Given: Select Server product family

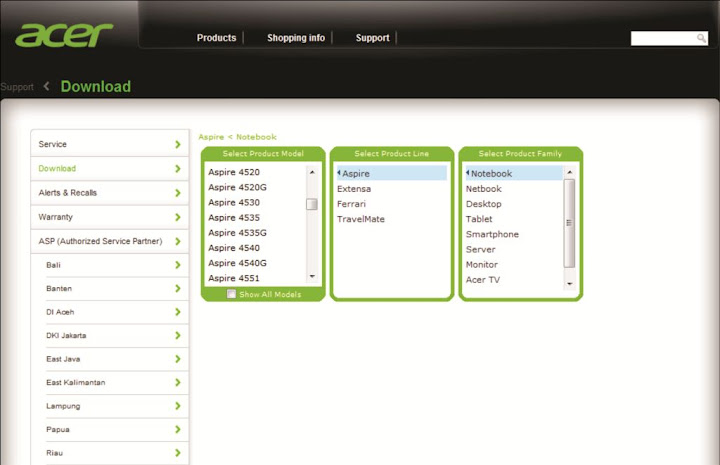Looking at the screenshot, I should [x=481, y=249].
